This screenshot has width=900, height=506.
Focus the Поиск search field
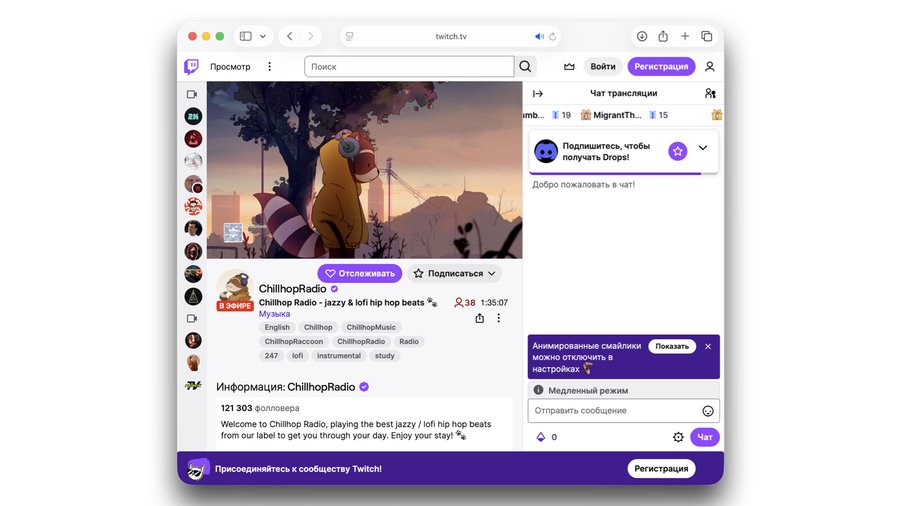tap(409, 67)
